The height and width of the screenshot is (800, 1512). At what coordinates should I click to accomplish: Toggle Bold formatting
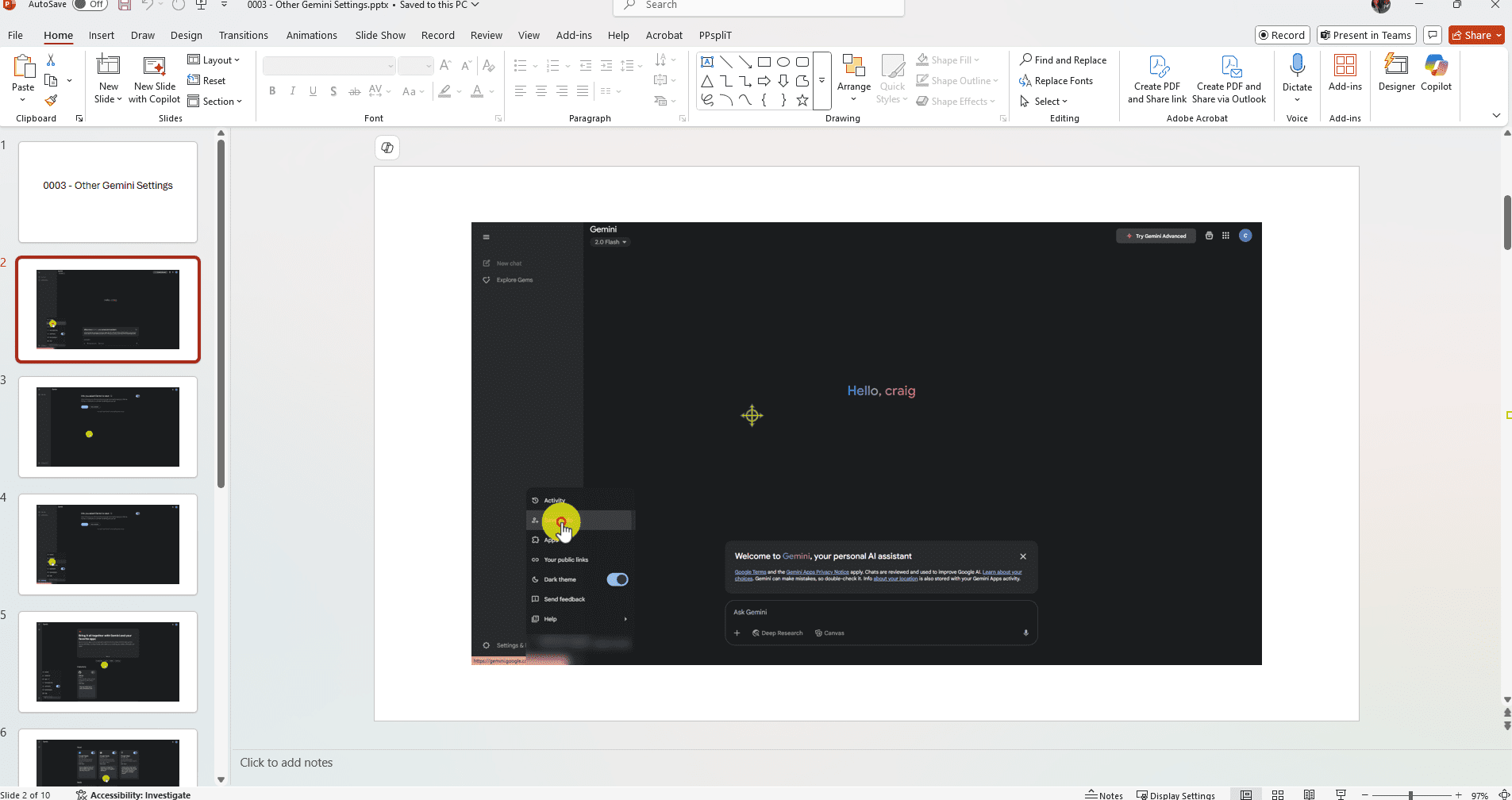272,91
